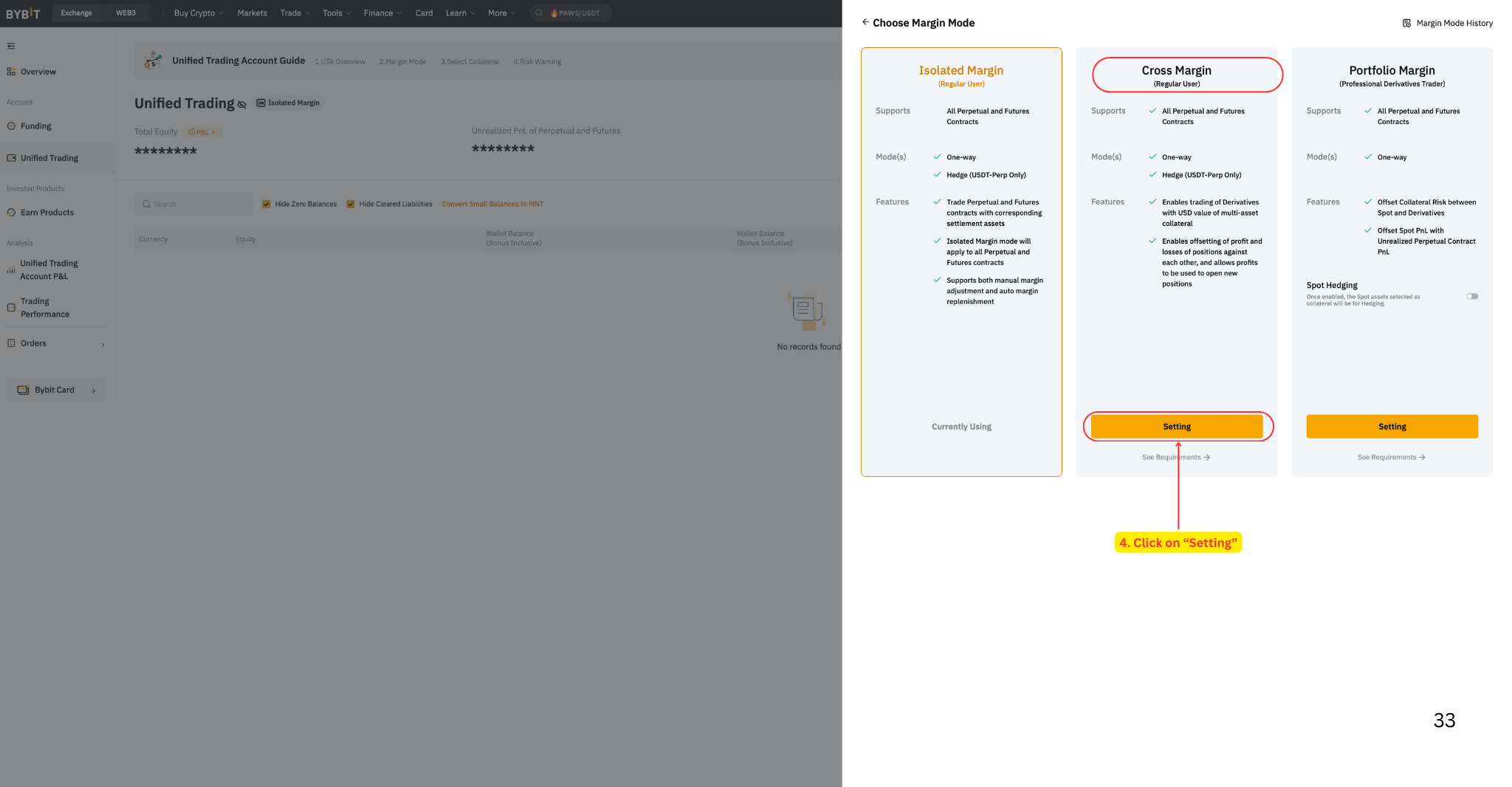Select the Isolated Margin card title

(x=961, y=71)
